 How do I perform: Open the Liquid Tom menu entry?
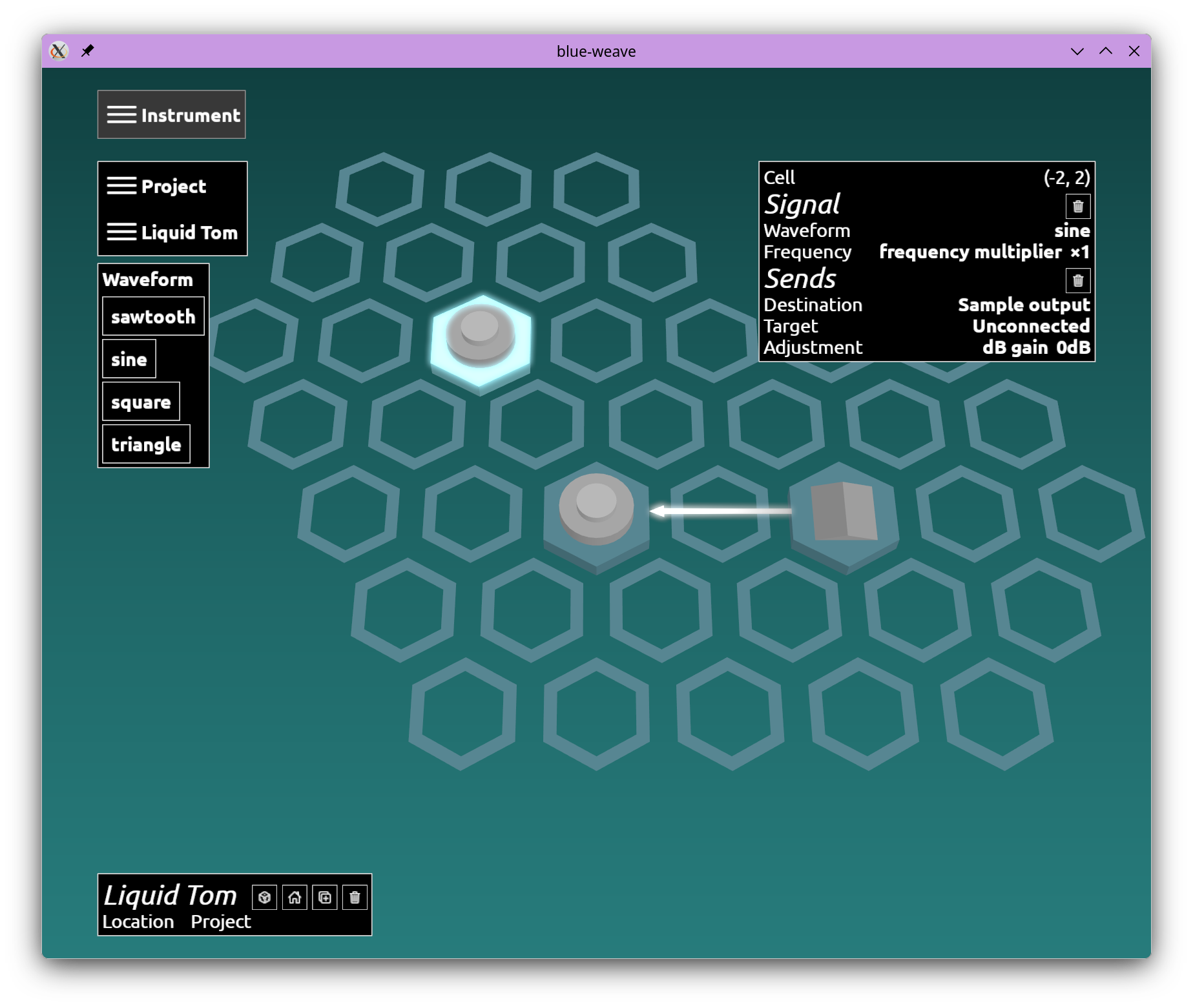172,232
